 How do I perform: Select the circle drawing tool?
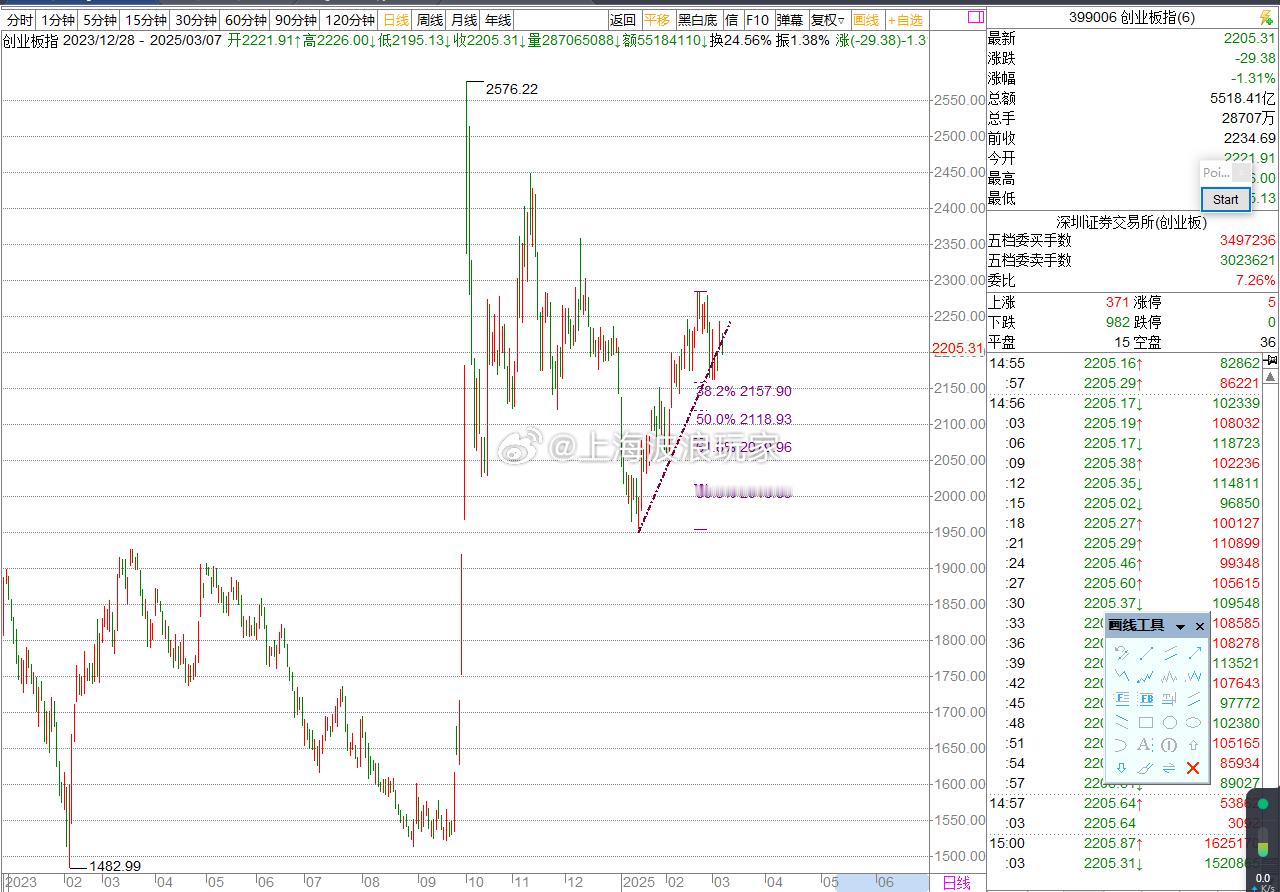pyautogui.click(x=1170, y=722)
